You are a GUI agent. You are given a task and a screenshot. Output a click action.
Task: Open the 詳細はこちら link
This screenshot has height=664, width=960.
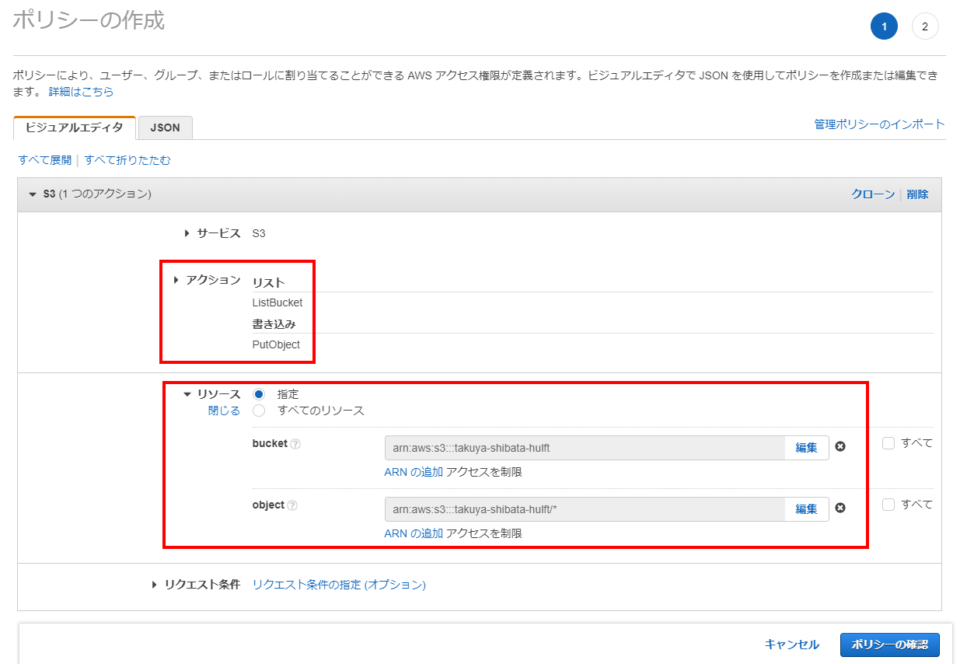[x=81, y=92]
